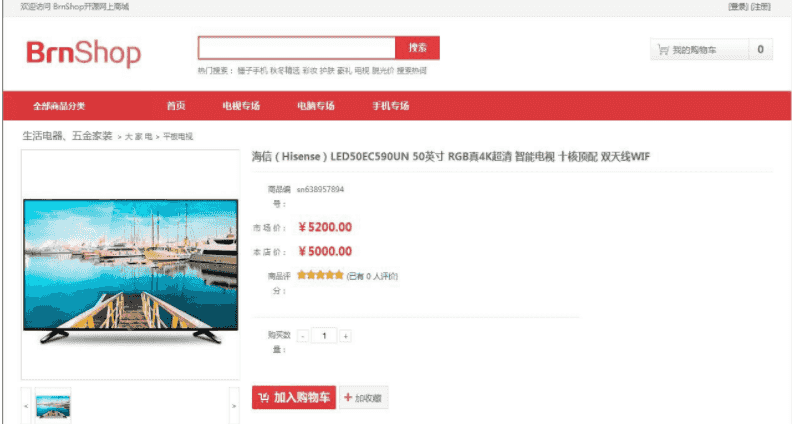Click hot search term 电视
This screenshot has width=811, height=424.
(362, 71)
